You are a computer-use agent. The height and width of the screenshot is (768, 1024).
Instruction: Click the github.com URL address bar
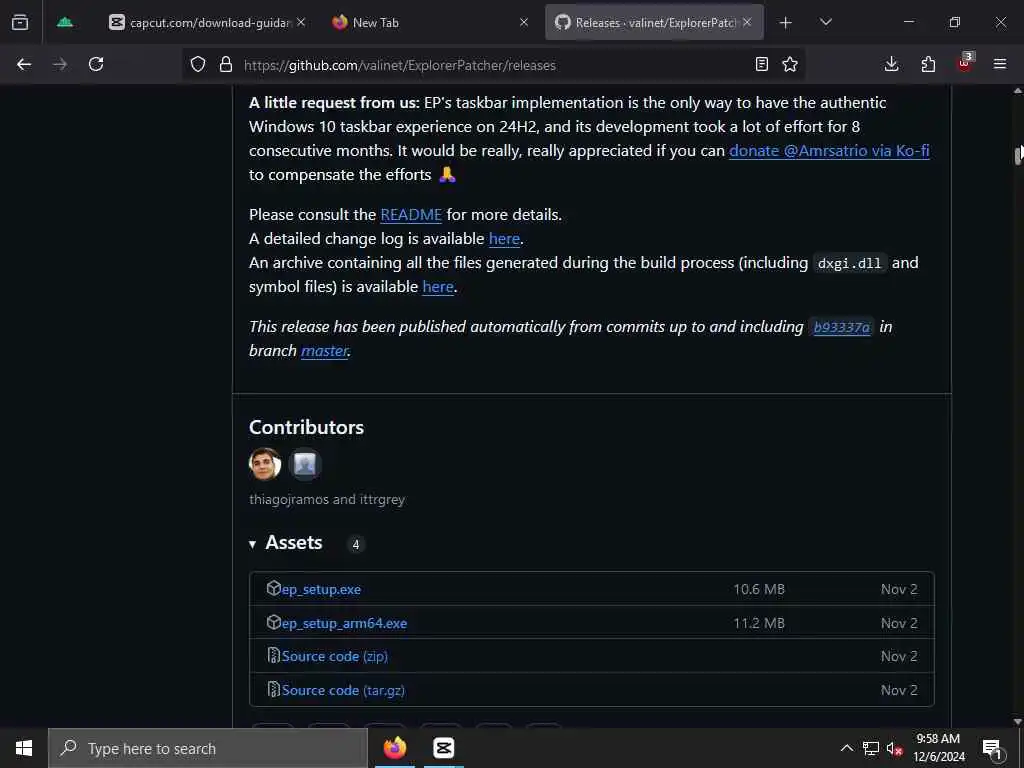(493, 65)
